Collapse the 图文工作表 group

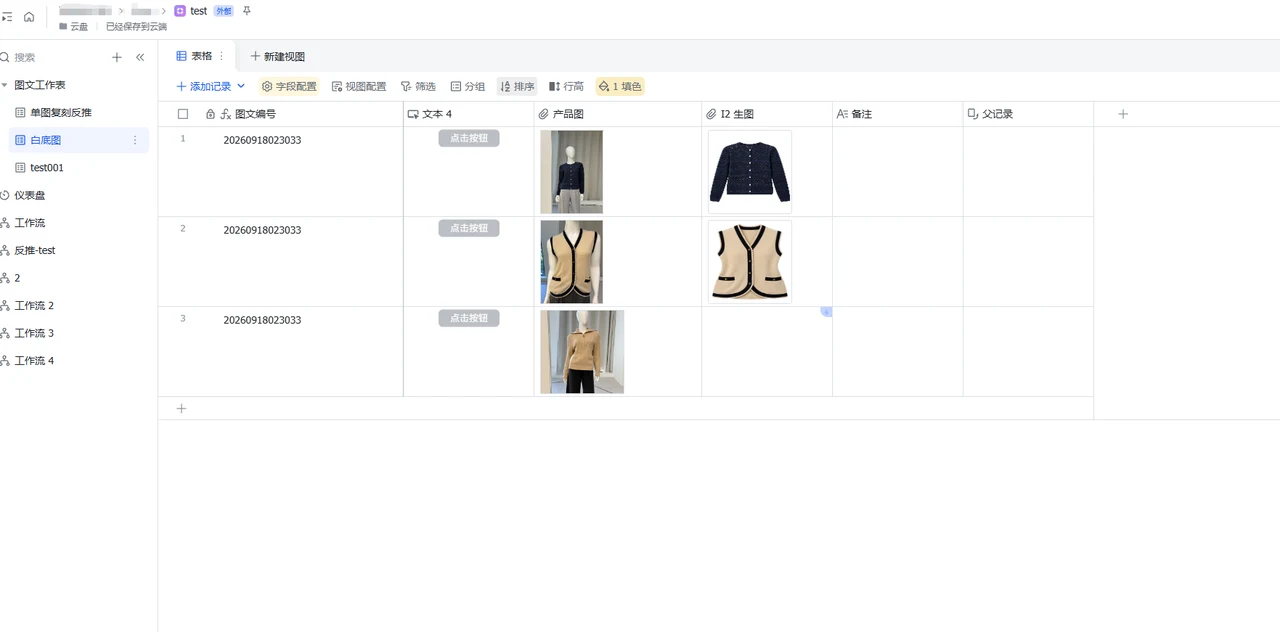point(5,86)
